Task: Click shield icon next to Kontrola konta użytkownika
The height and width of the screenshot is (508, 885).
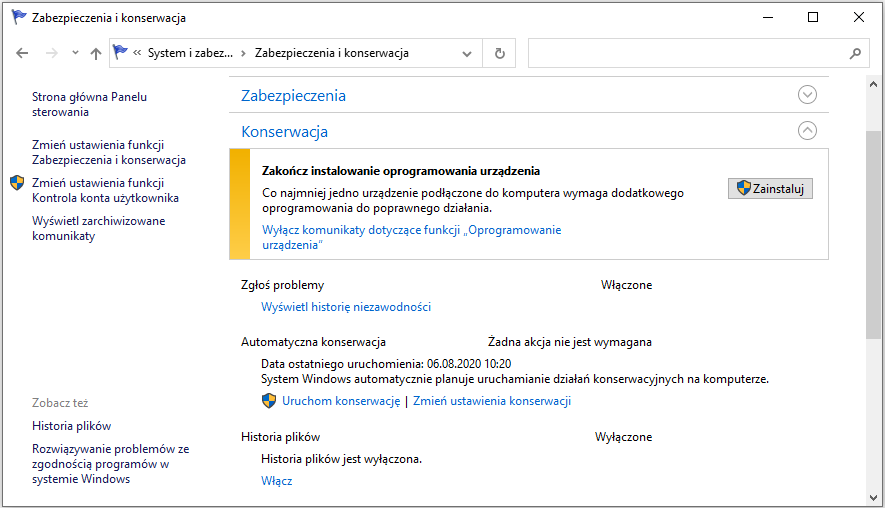Action: click(x=17, y=182)
